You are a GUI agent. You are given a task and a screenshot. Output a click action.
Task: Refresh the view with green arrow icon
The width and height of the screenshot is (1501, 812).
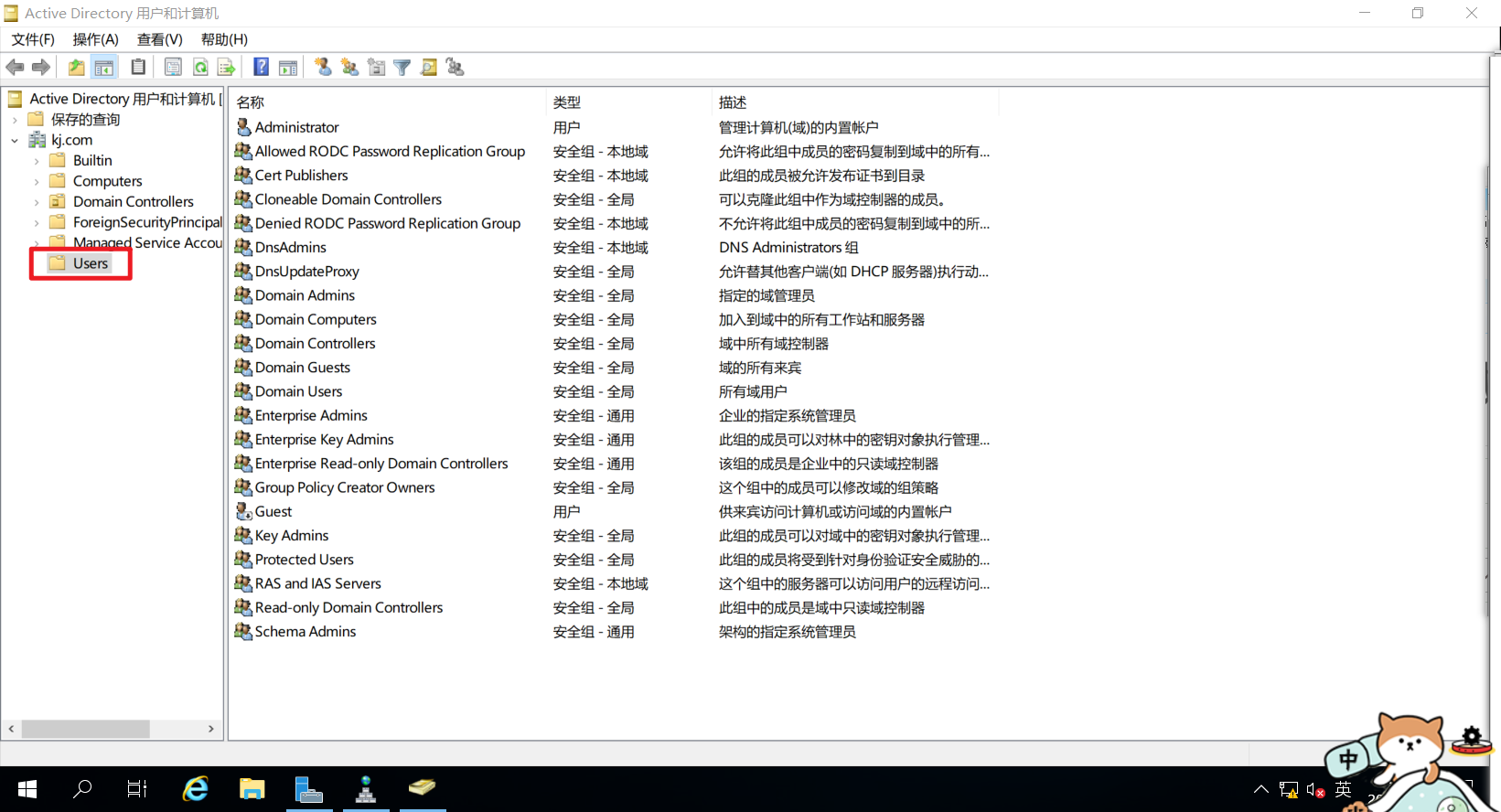click(200, 67)
